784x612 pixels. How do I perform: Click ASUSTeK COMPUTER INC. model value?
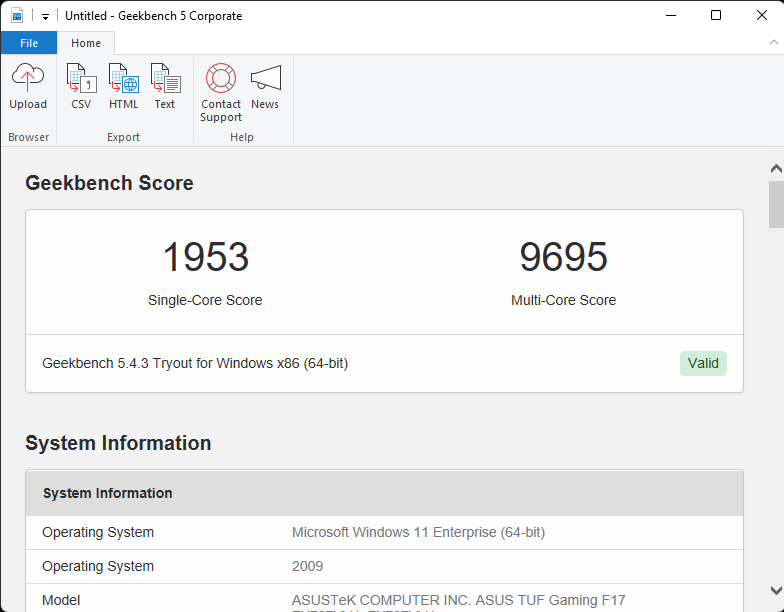pos(458,602)
